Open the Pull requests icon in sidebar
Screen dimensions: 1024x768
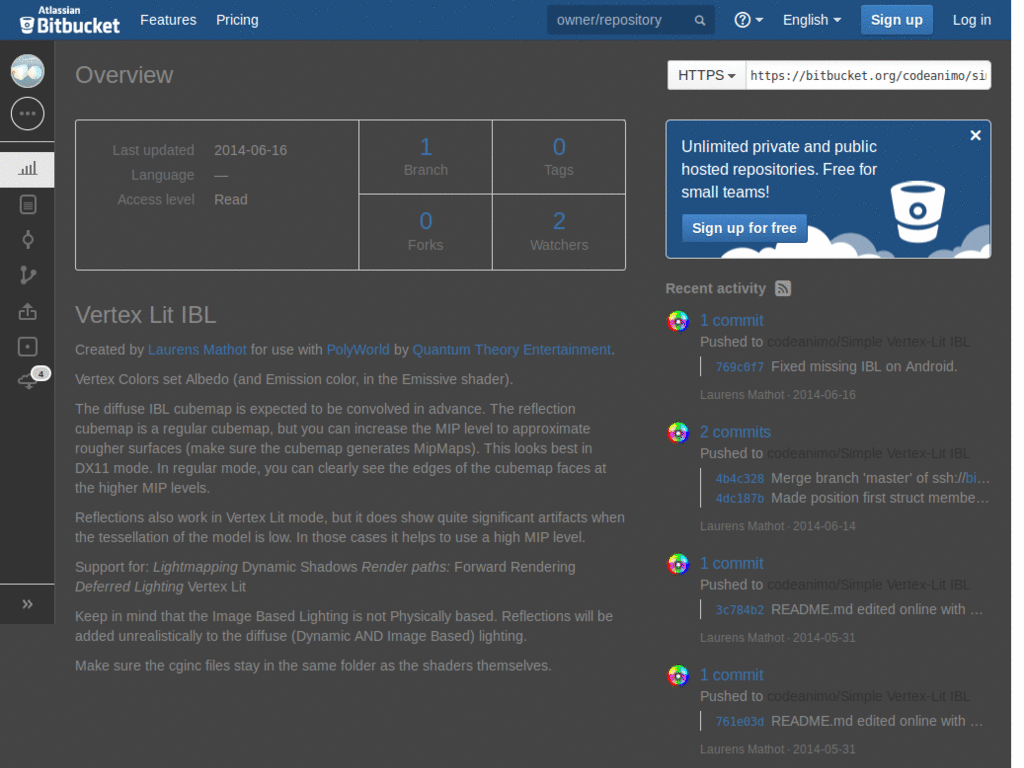coord(27,311)
